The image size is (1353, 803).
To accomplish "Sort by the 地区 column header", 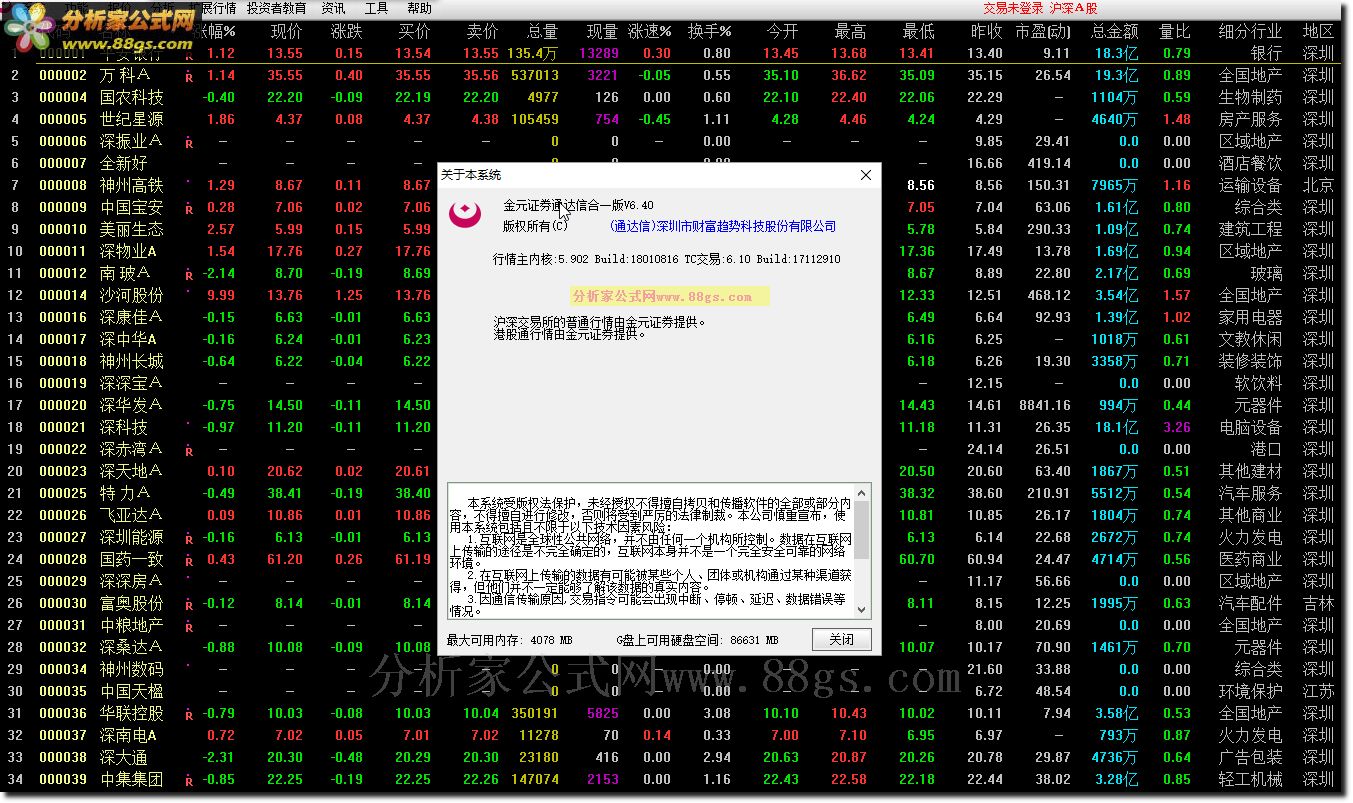I will 1318,32.
